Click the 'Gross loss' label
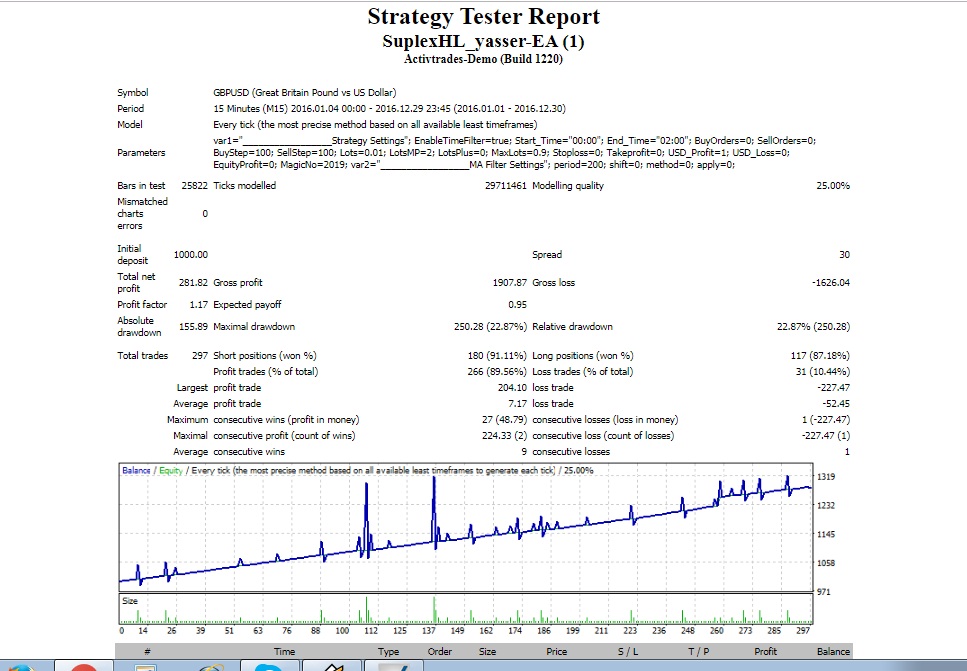Viewport: 967px width, 671px height. [x=553, y=282]
